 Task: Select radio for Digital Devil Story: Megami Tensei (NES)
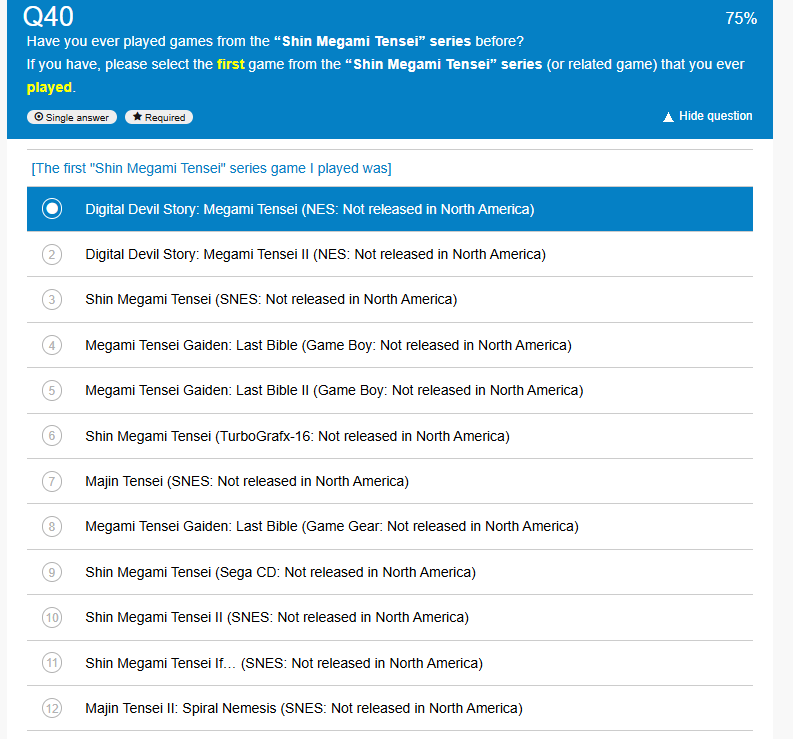click(x=52, y=209)
